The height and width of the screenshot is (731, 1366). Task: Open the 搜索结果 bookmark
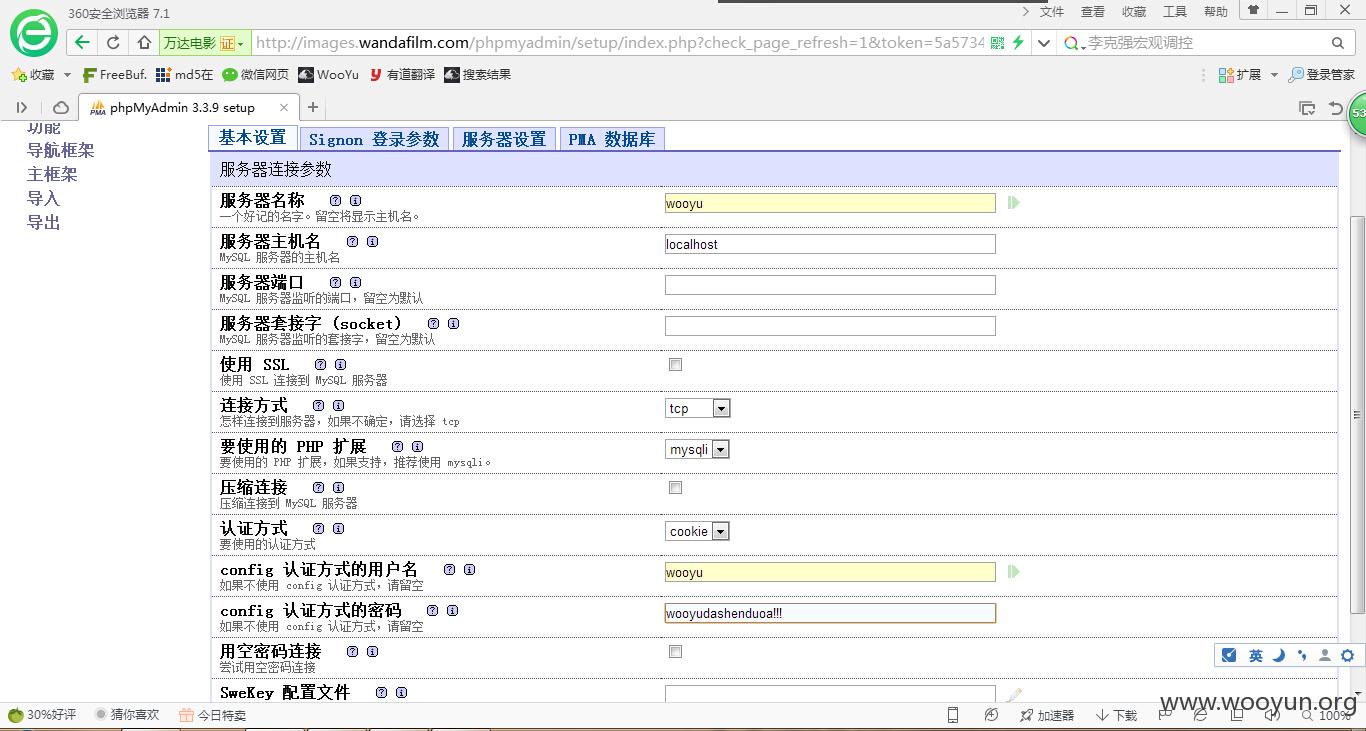tap(477, 75)
